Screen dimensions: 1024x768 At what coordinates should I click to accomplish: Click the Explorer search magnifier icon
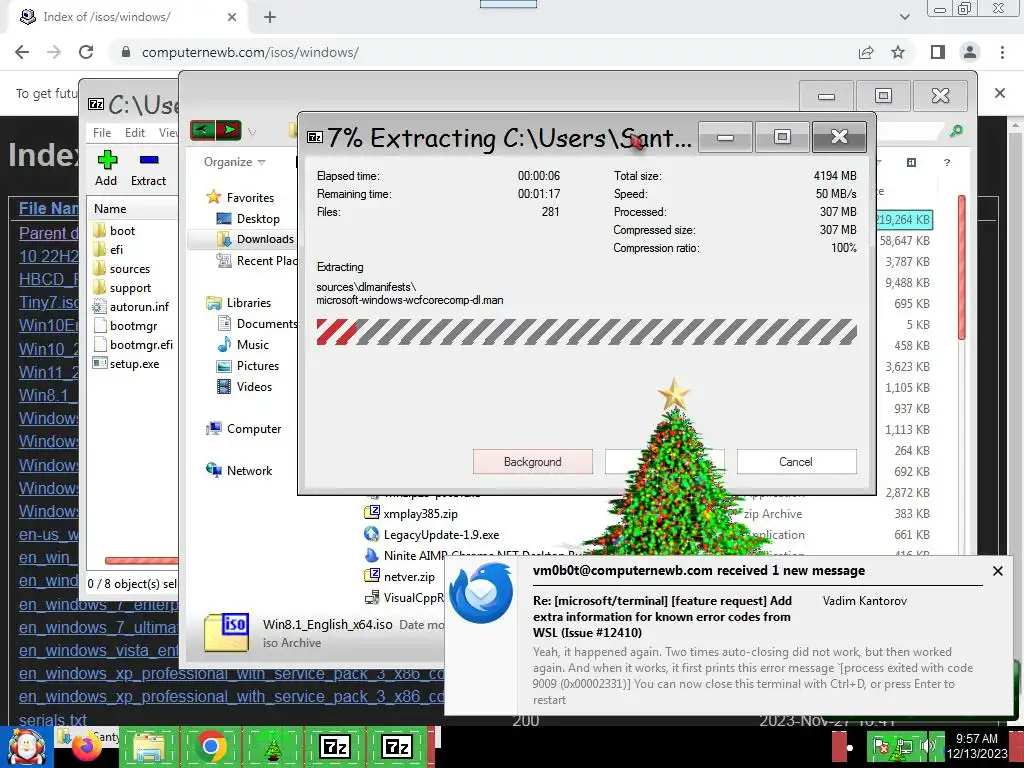point(955,131)
